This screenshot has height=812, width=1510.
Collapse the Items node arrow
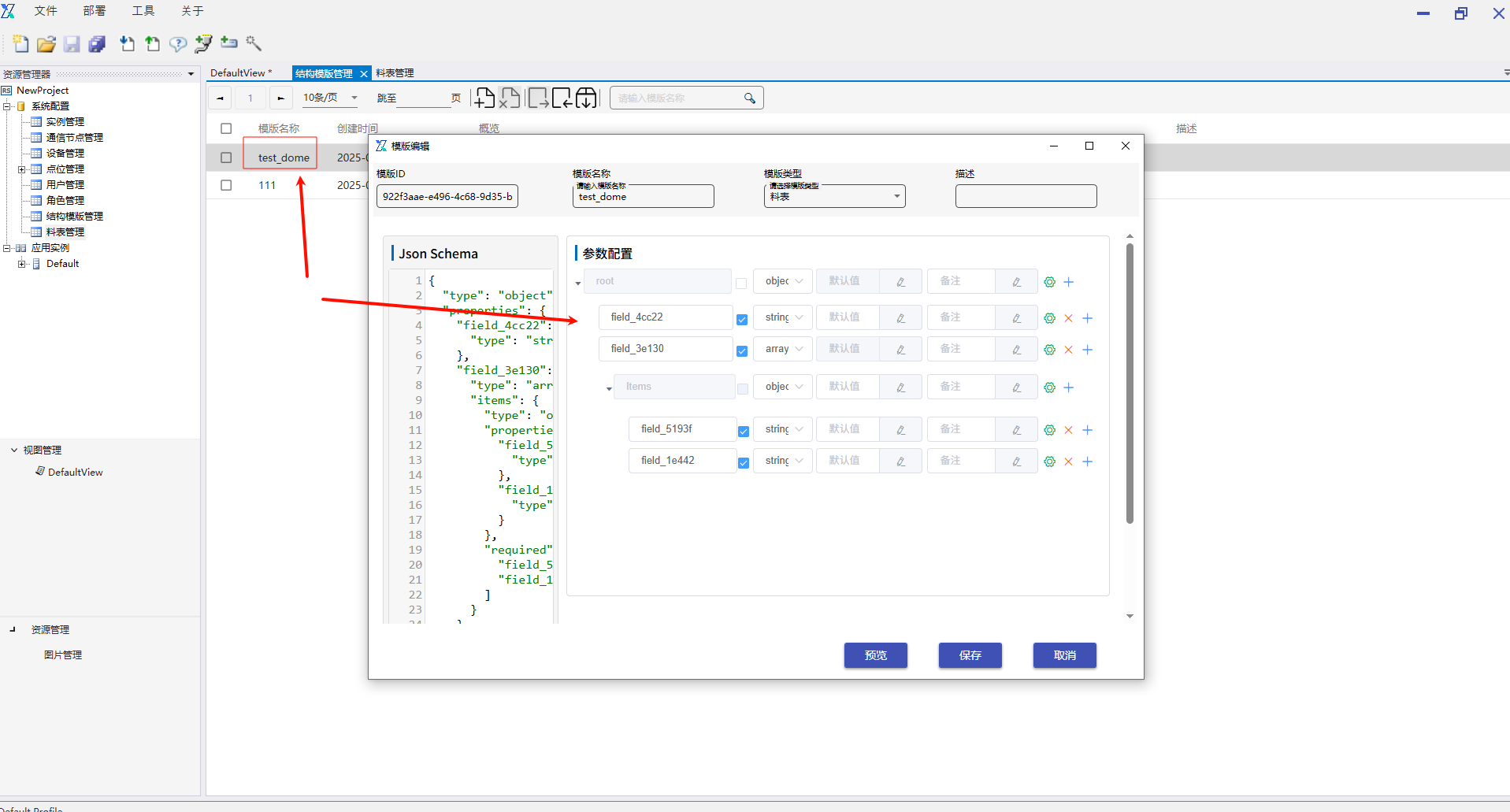pyautogui.click(x=609, y=388)
